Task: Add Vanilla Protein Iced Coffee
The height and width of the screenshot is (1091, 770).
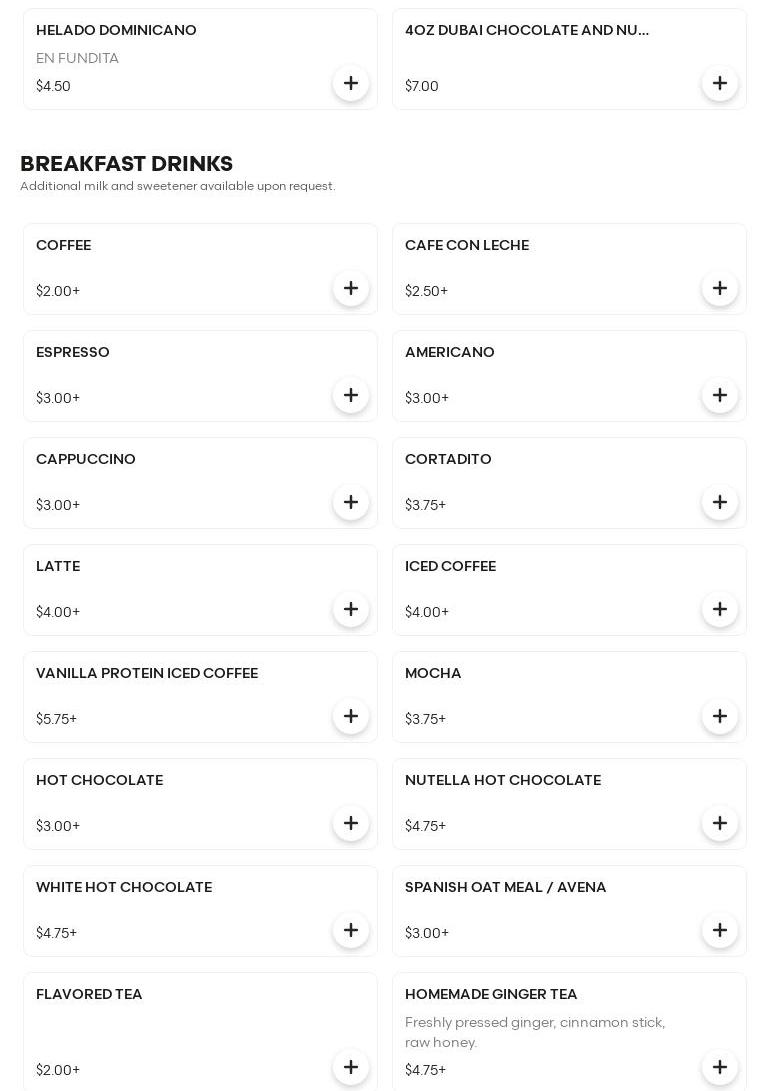Action: pyautogui.click(x=351, y=717)
